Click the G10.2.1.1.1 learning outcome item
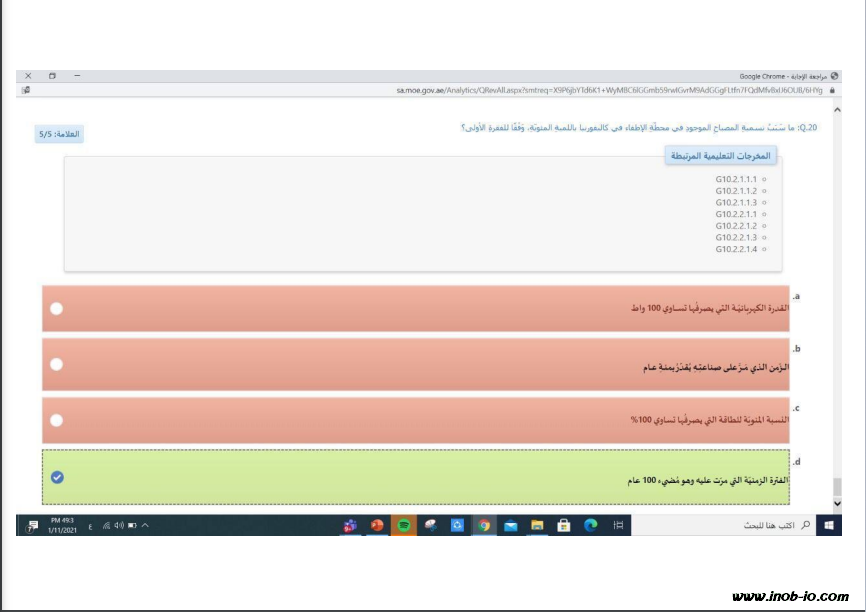The height and width of the screenshot is (612, 866). pos(741,179)
